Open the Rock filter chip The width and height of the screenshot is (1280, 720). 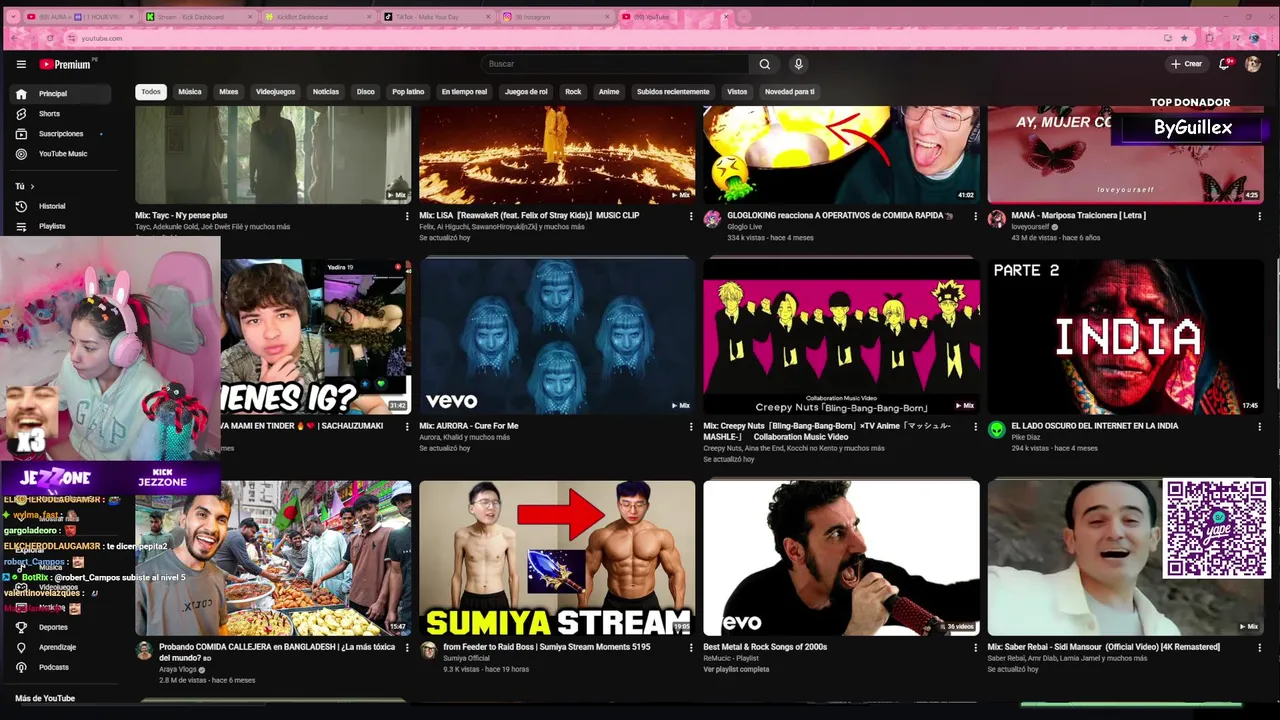(x=573, y=92)
